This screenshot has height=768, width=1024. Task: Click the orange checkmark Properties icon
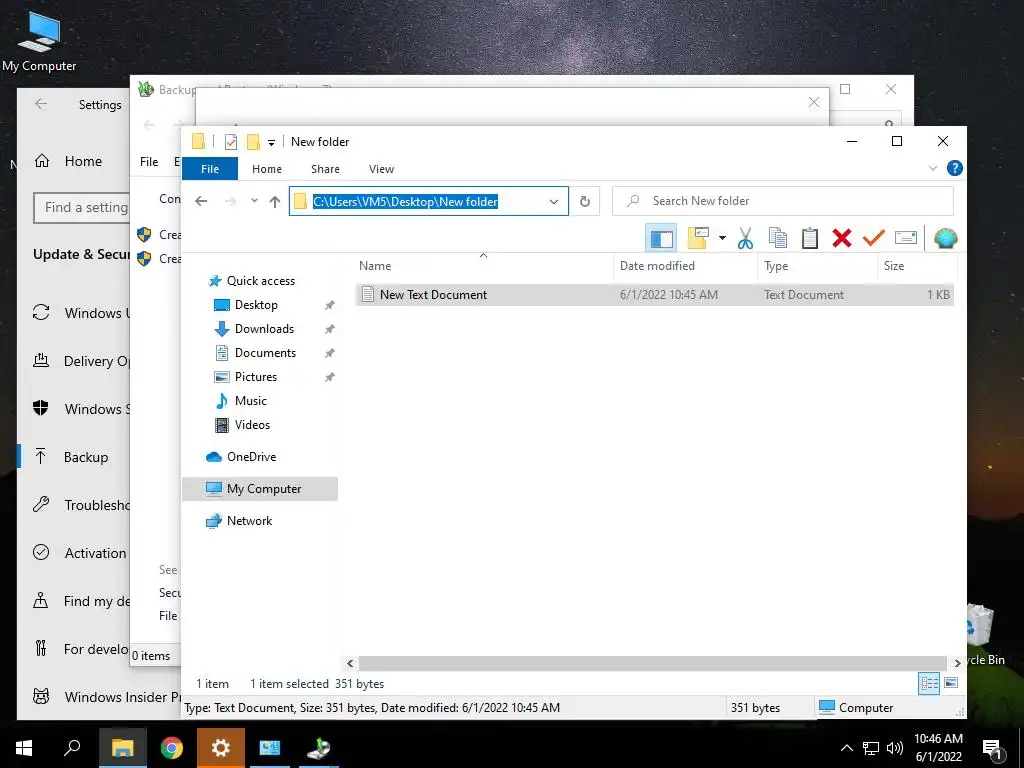(873, 238)
